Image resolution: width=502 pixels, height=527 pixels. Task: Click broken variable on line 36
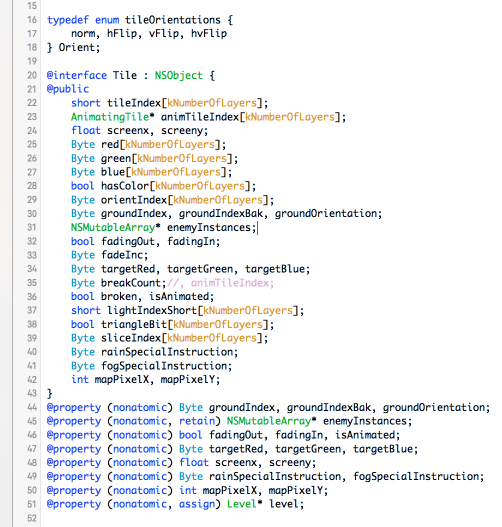point(119,296)
